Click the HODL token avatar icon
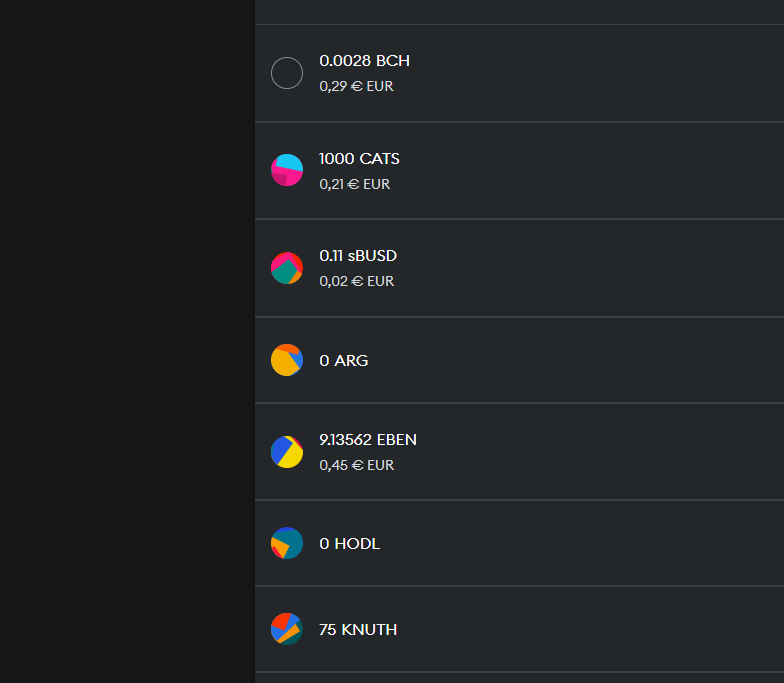 (286, 543)
